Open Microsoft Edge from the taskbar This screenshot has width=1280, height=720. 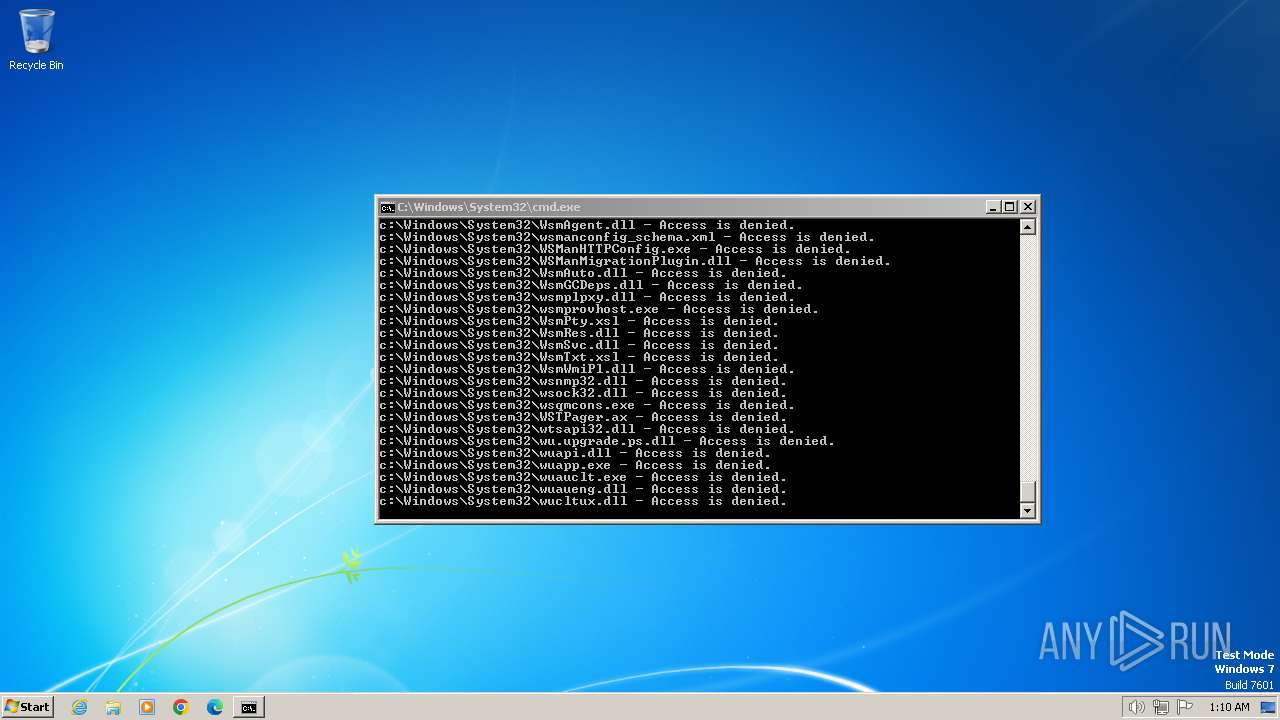coord(215,707)
